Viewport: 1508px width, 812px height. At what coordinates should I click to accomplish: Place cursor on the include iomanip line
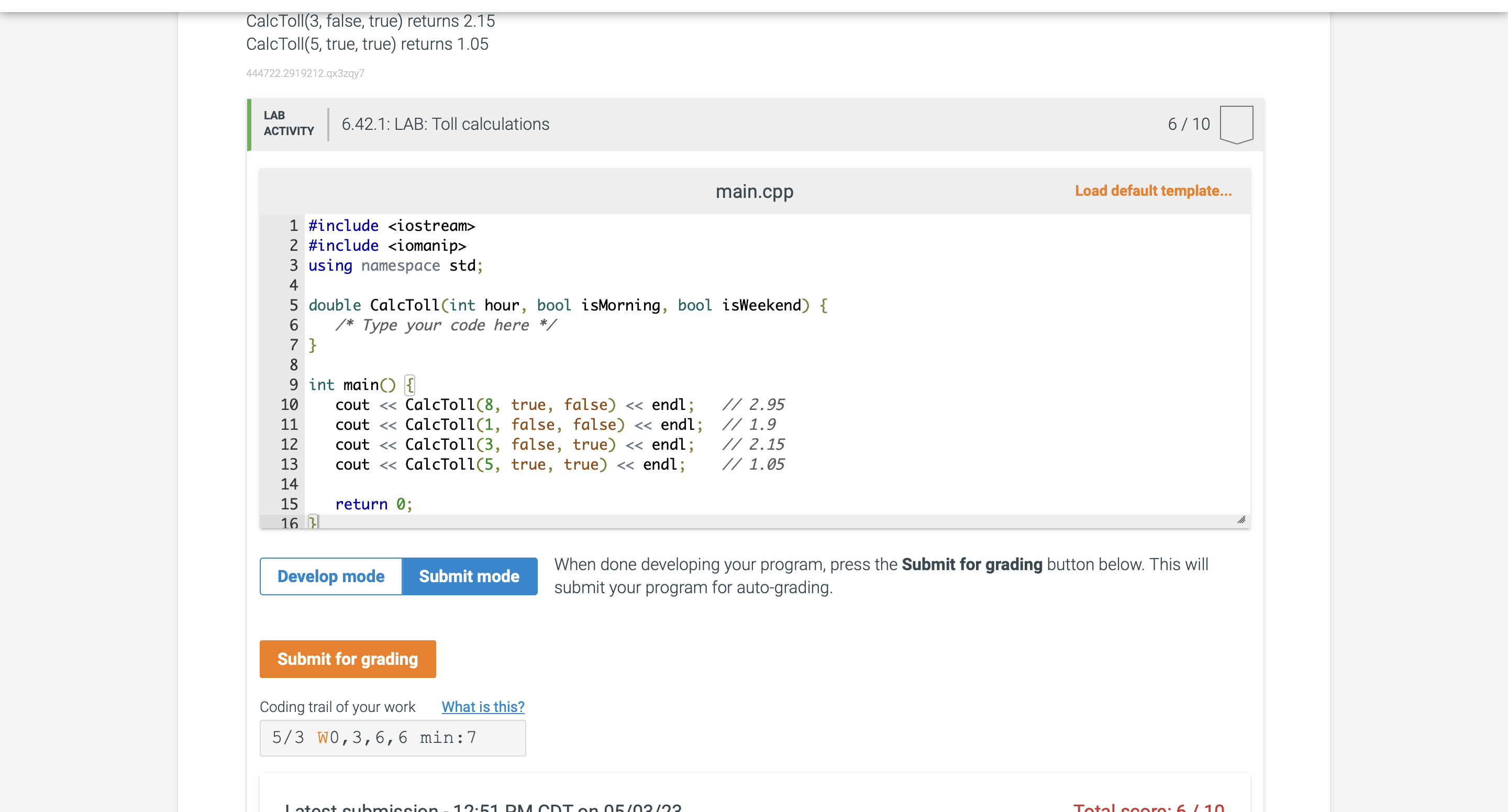[386, 246]
